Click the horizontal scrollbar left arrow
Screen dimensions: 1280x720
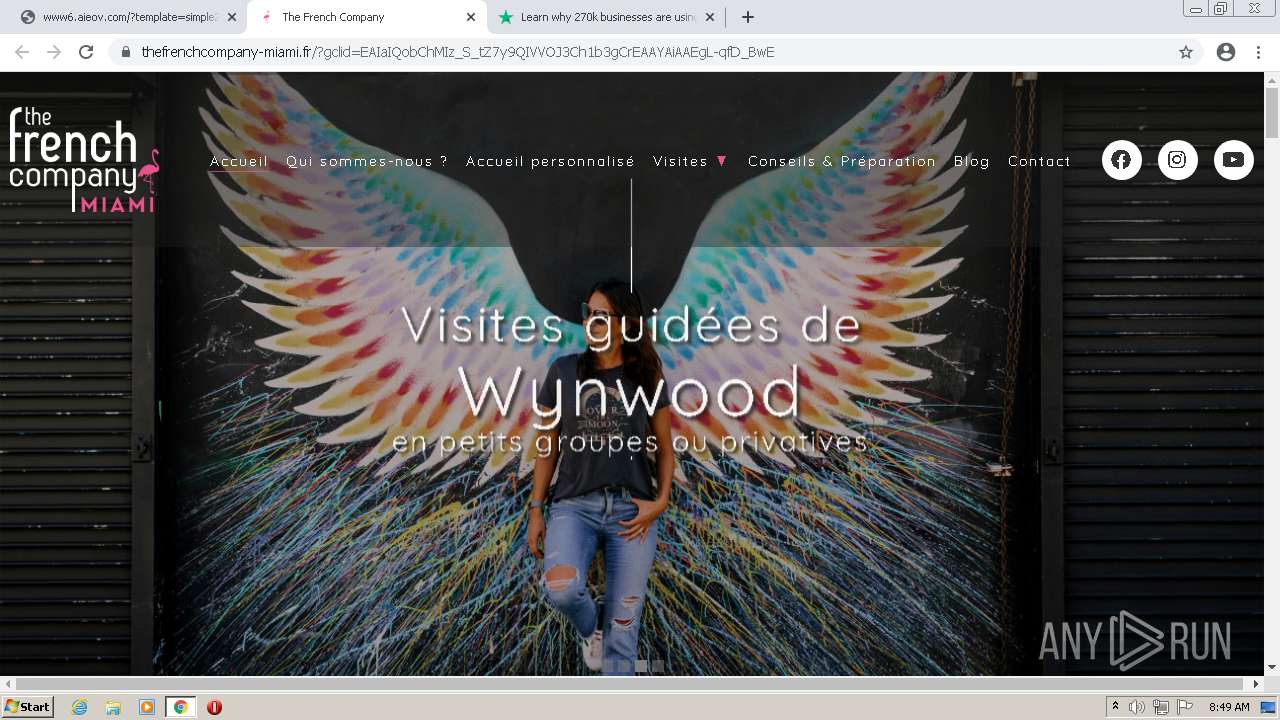click(x=8, y=684)
